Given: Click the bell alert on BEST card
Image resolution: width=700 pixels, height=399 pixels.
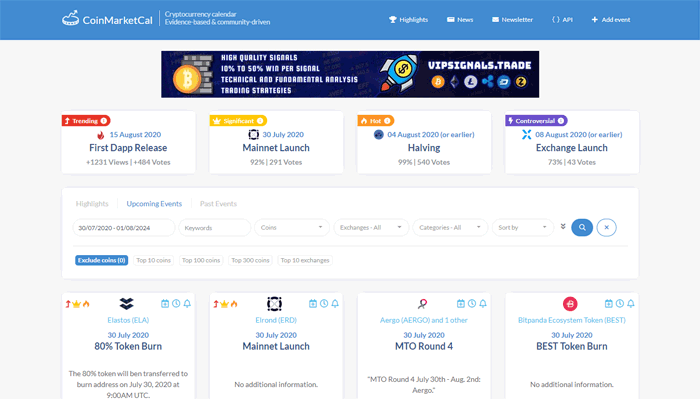Looking at the screenshot, I should (x=630, y=303).
